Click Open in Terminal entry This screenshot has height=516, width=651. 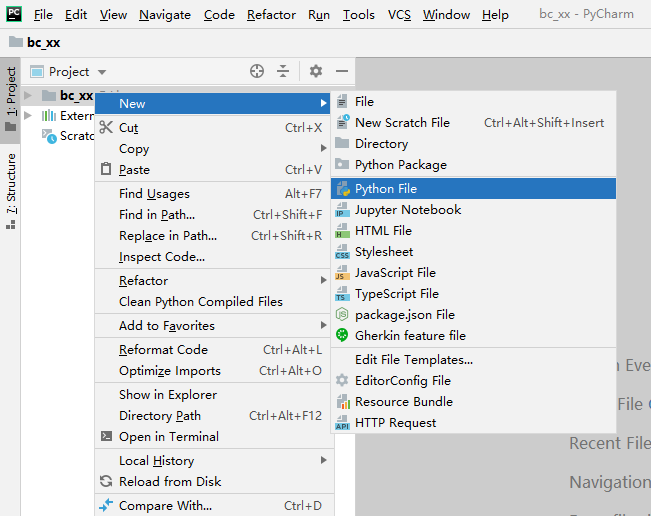(169, 437)
